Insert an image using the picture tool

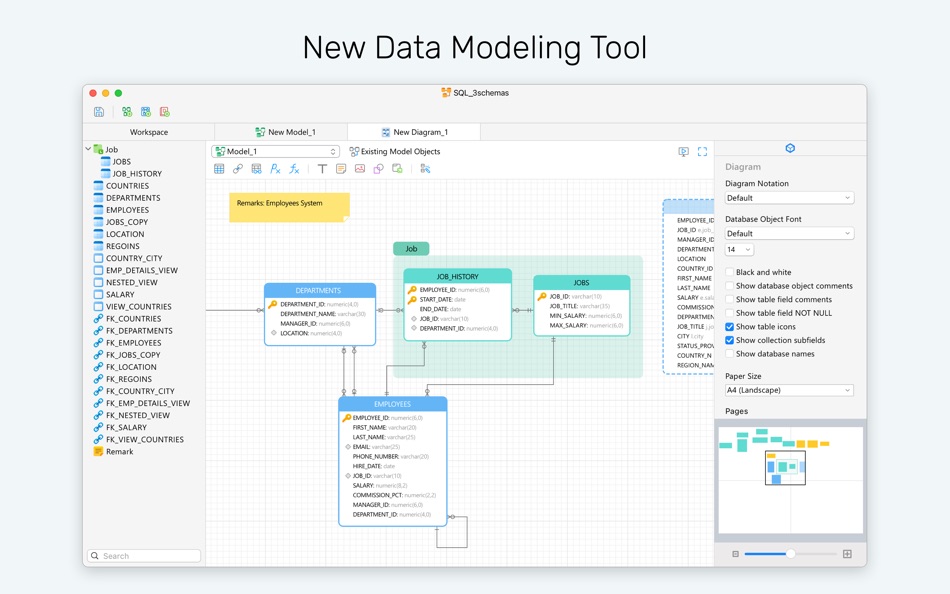tap(360, 169)
